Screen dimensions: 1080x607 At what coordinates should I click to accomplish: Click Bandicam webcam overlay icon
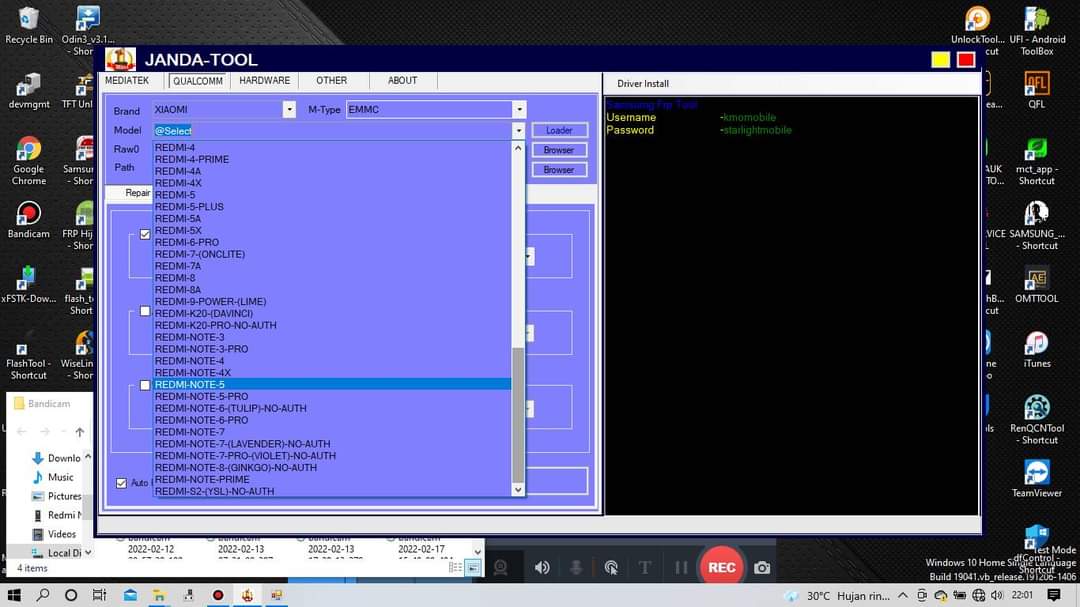click(x=501, y=568)
